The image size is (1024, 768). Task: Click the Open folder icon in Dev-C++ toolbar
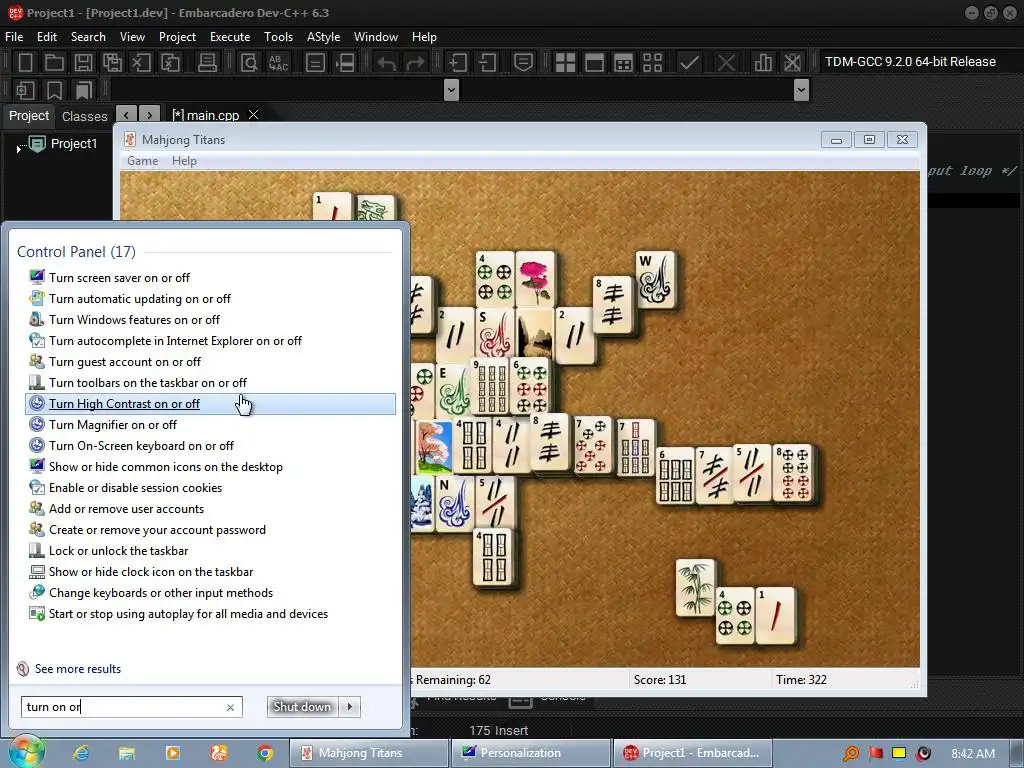pos(54,63)
